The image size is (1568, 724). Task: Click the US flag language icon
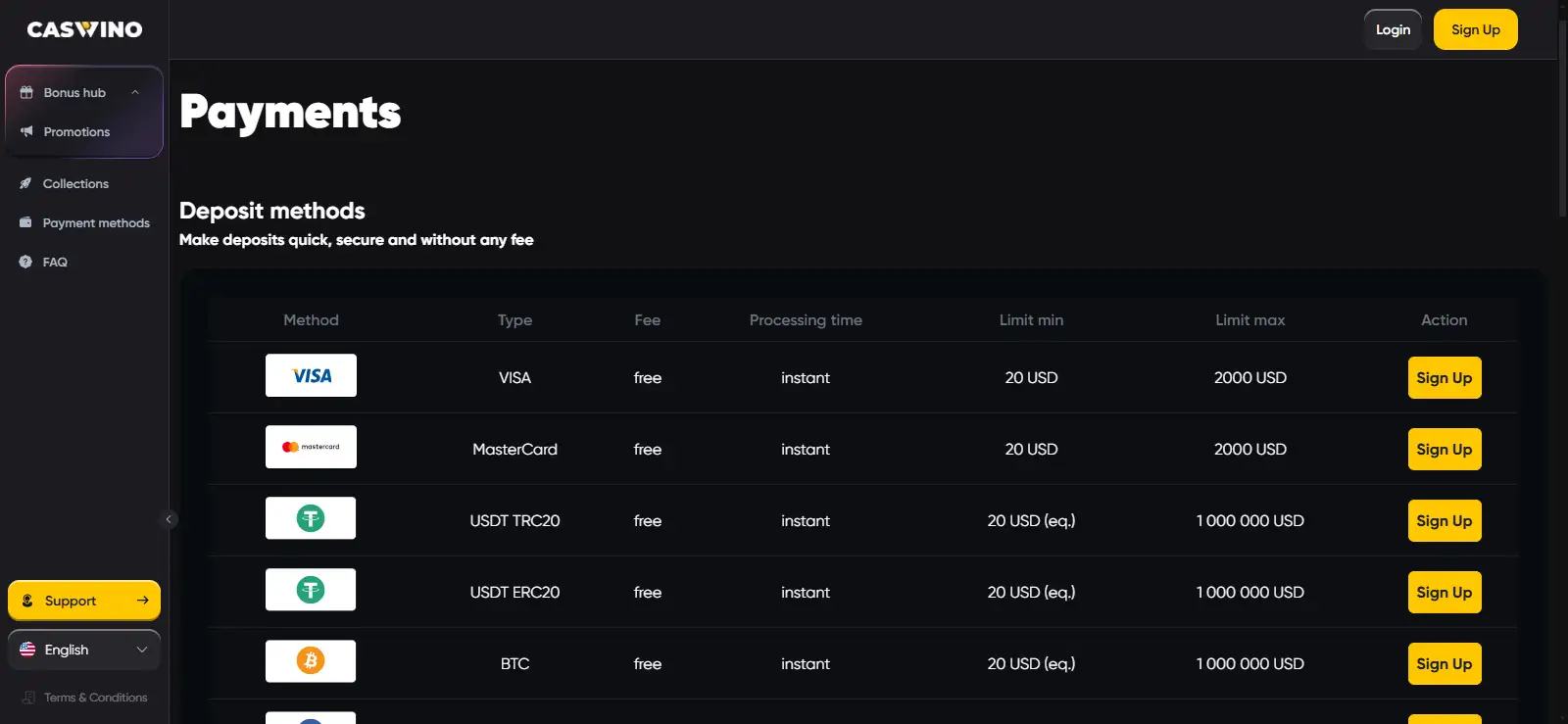click(27, 650)
